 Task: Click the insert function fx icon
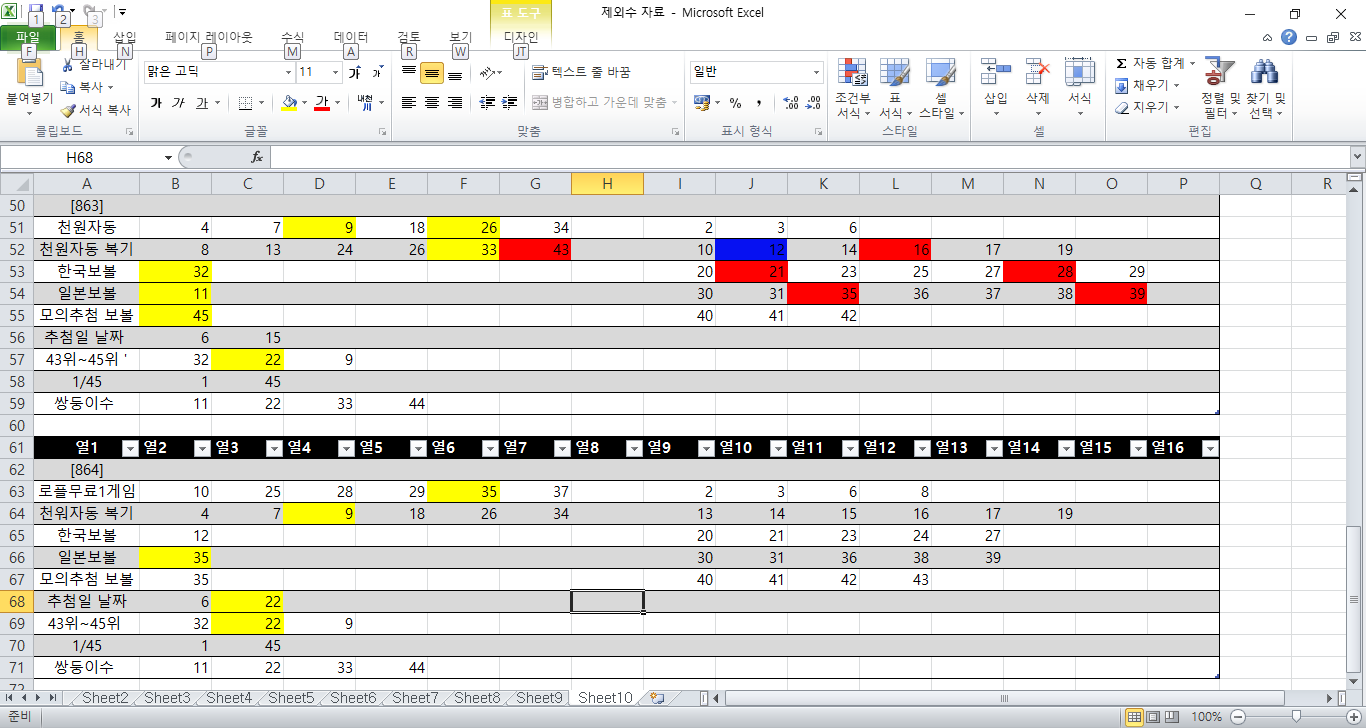[x=257, y=157]
